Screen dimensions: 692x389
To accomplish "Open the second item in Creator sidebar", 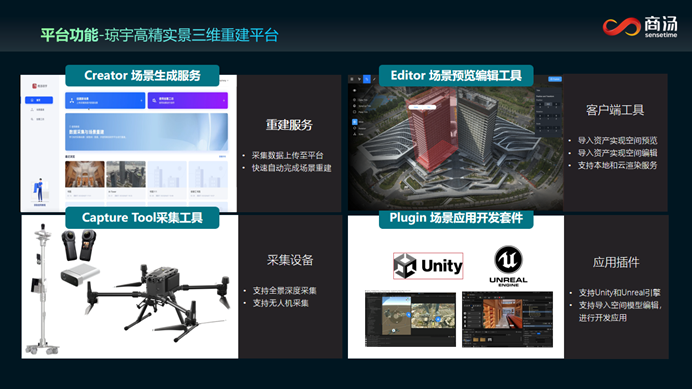I will 39,110.
